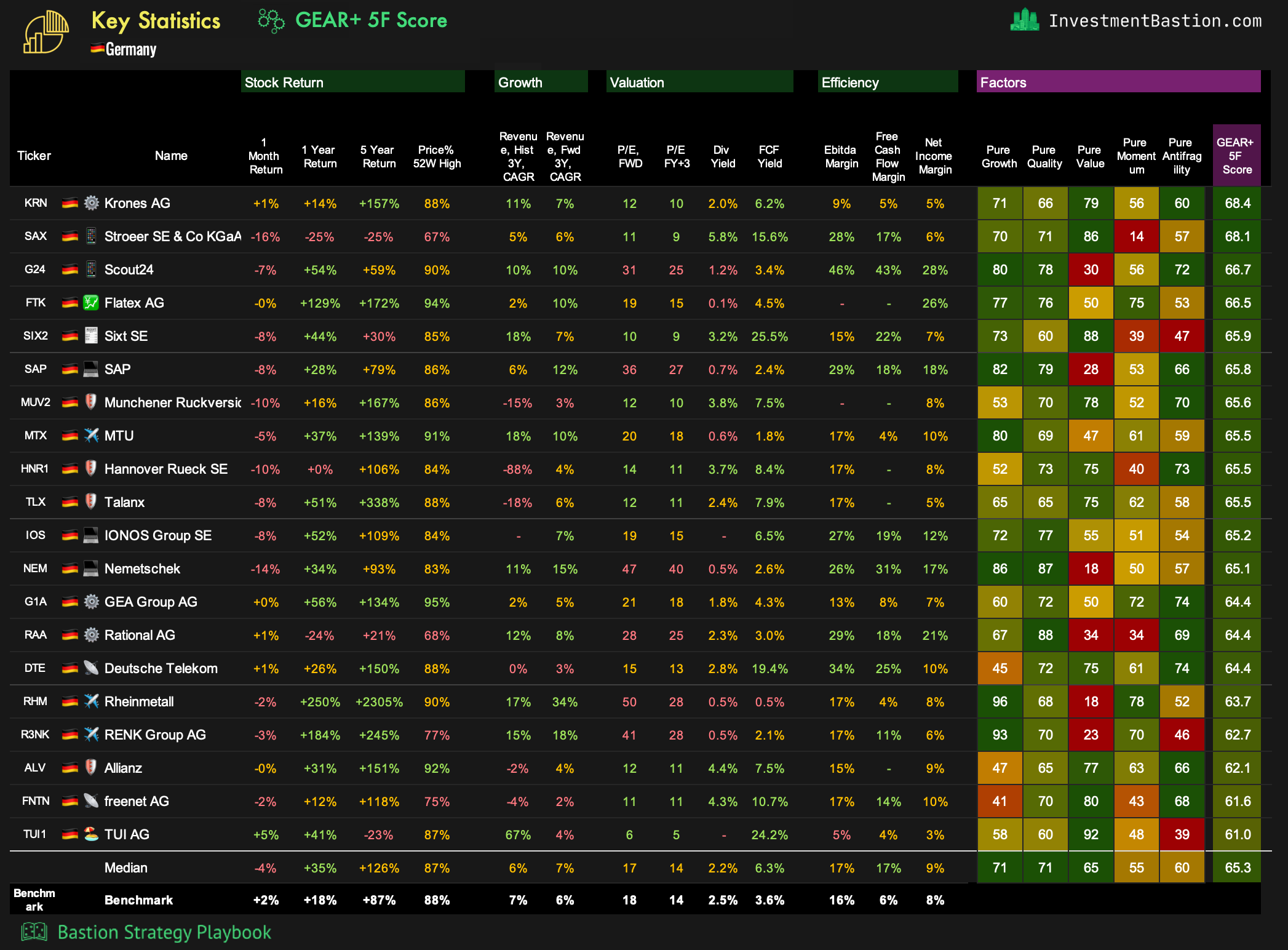This screenshot has width=1288, height=950.
Task: Click the RHM ticker cell
Action: pos(35,701)
